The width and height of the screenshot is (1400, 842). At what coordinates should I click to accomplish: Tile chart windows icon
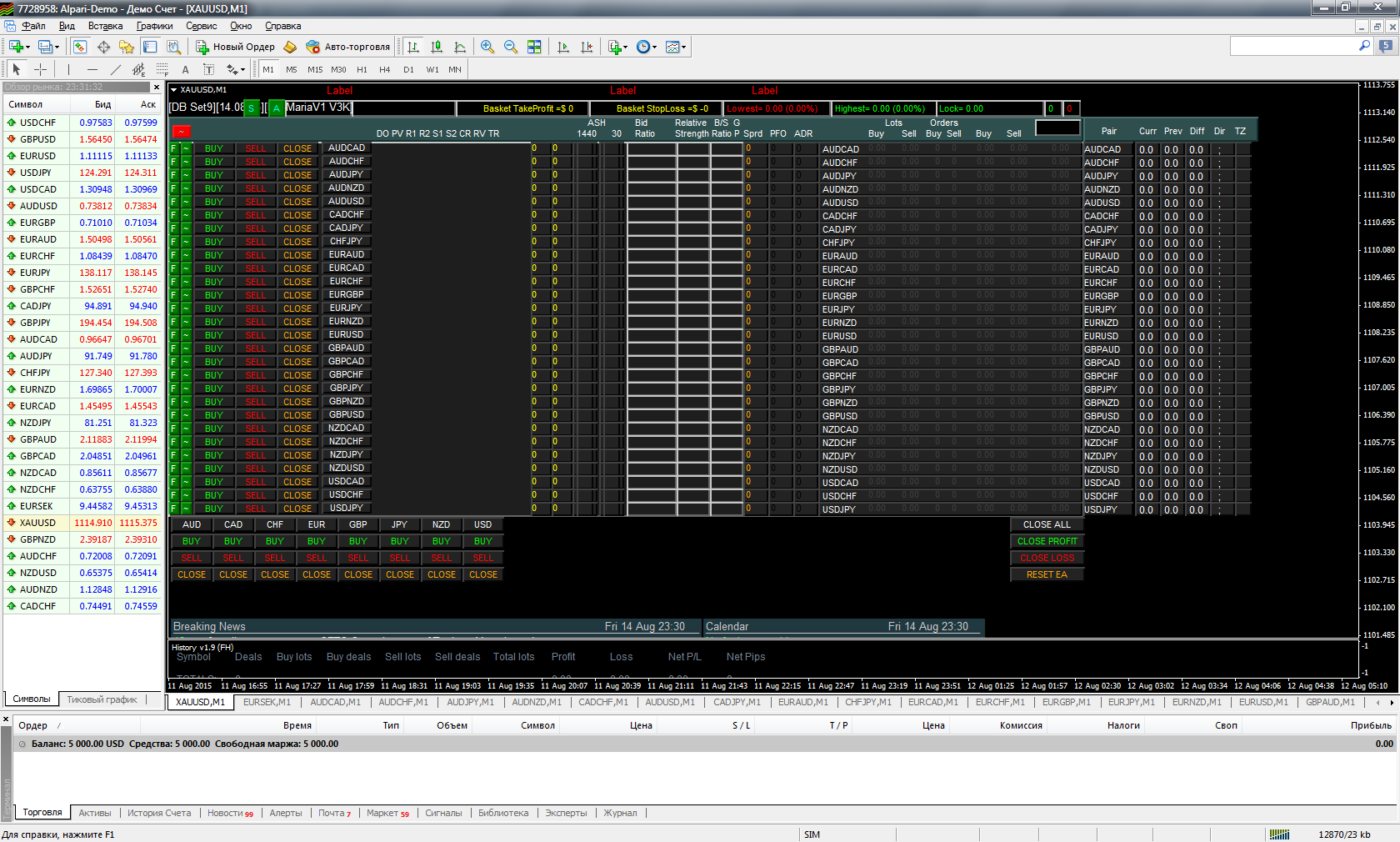click(534, 47)
